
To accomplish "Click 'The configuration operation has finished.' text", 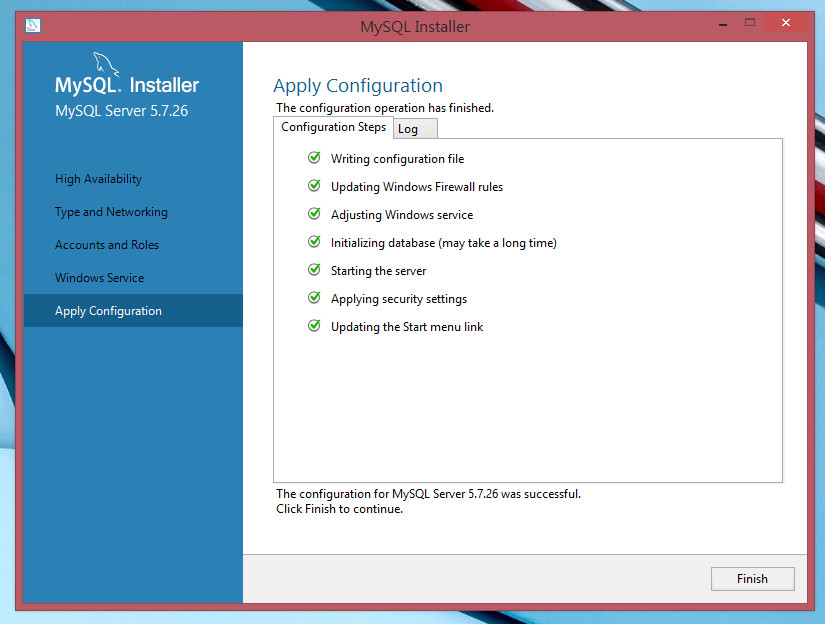I will [x=385, y=108].
